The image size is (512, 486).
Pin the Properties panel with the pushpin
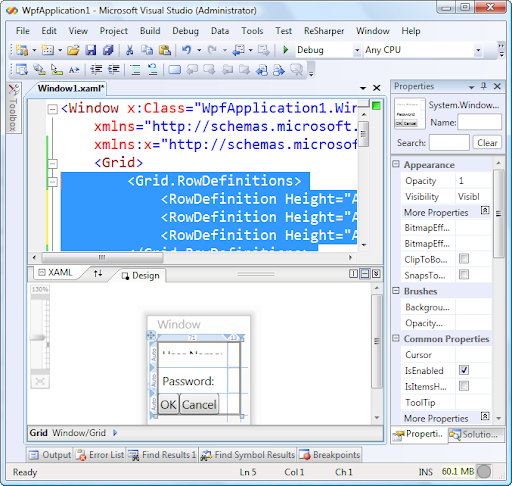484,86
